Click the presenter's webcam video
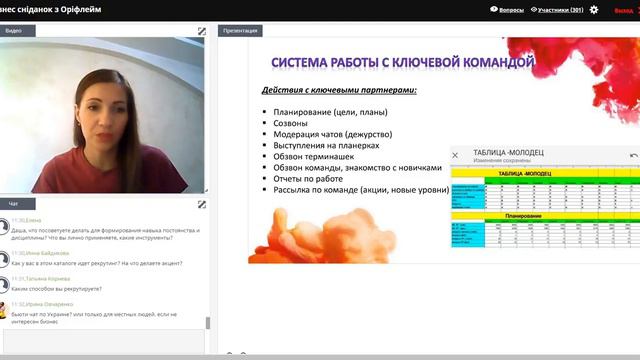Screen dimensions: 640x360 pos(102,115)
